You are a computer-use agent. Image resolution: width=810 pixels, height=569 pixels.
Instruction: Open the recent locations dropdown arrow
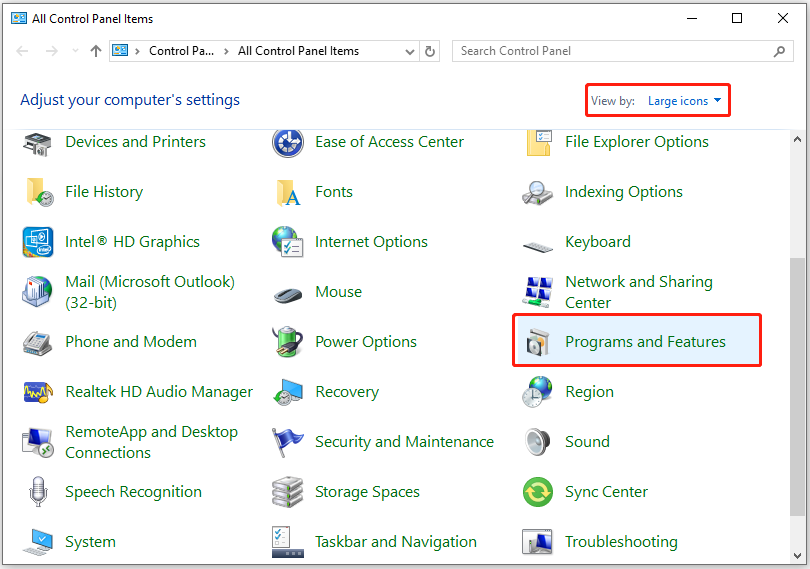[75, 51]
